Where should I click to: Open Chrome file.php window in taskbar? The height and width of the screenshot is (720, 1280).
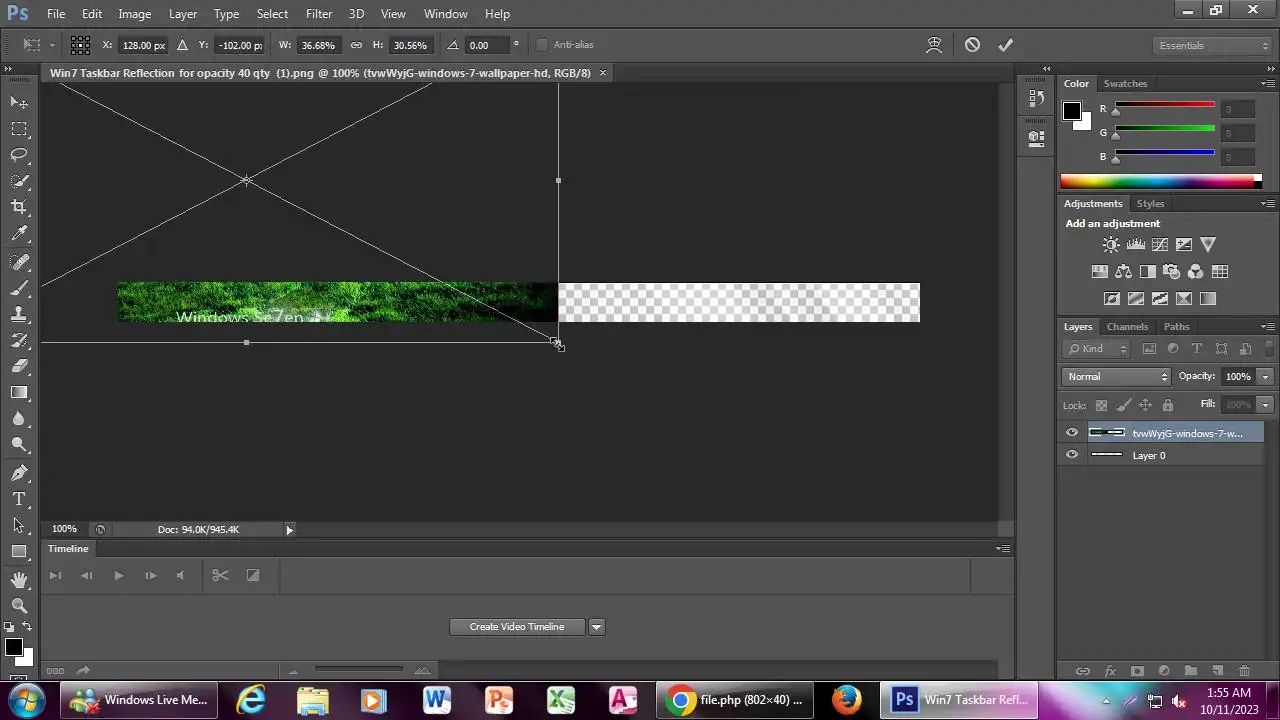point(736,700)
